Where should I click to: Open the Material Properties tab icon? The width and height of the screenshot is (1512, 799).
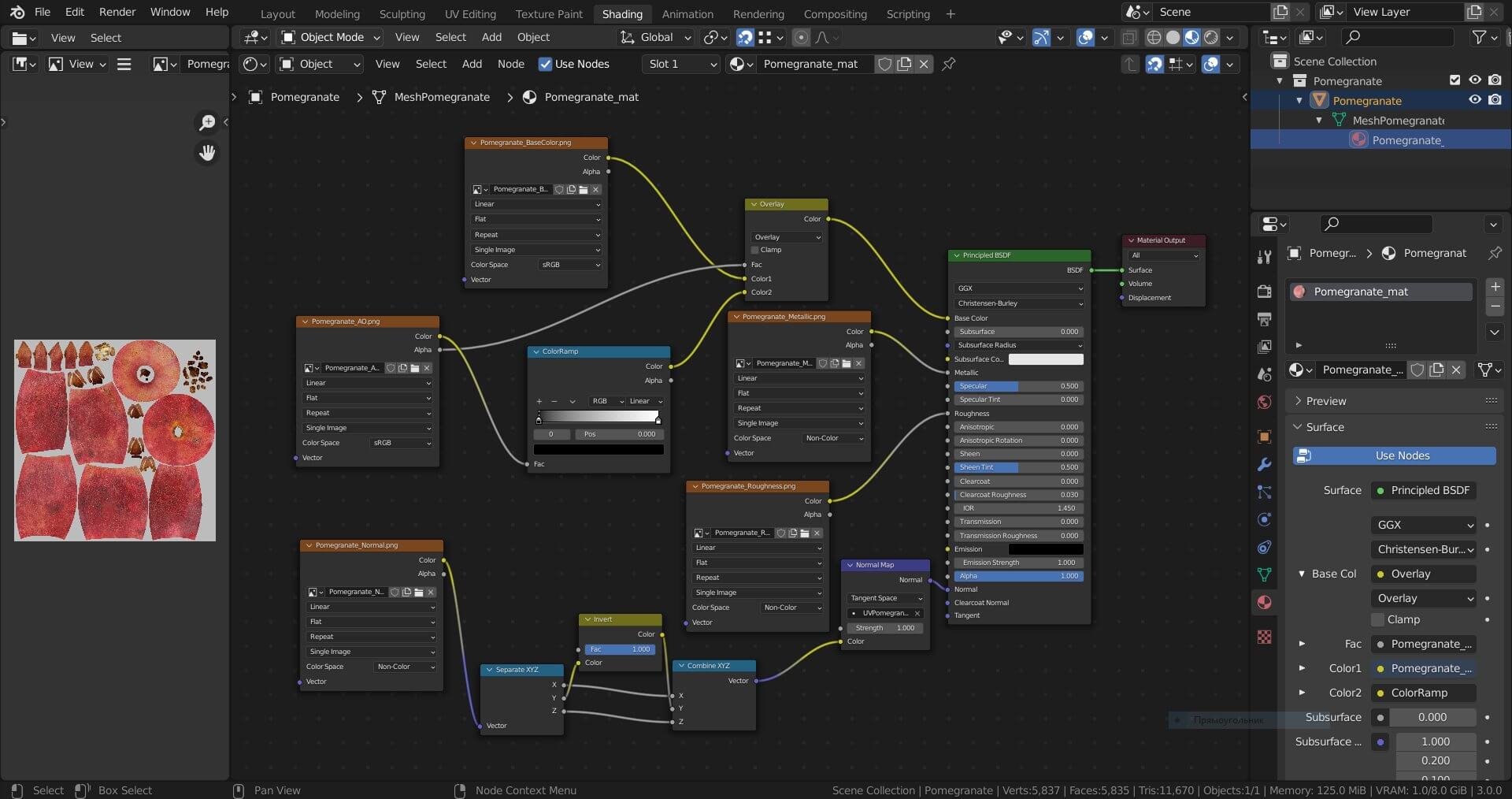tap(1265, 603)
